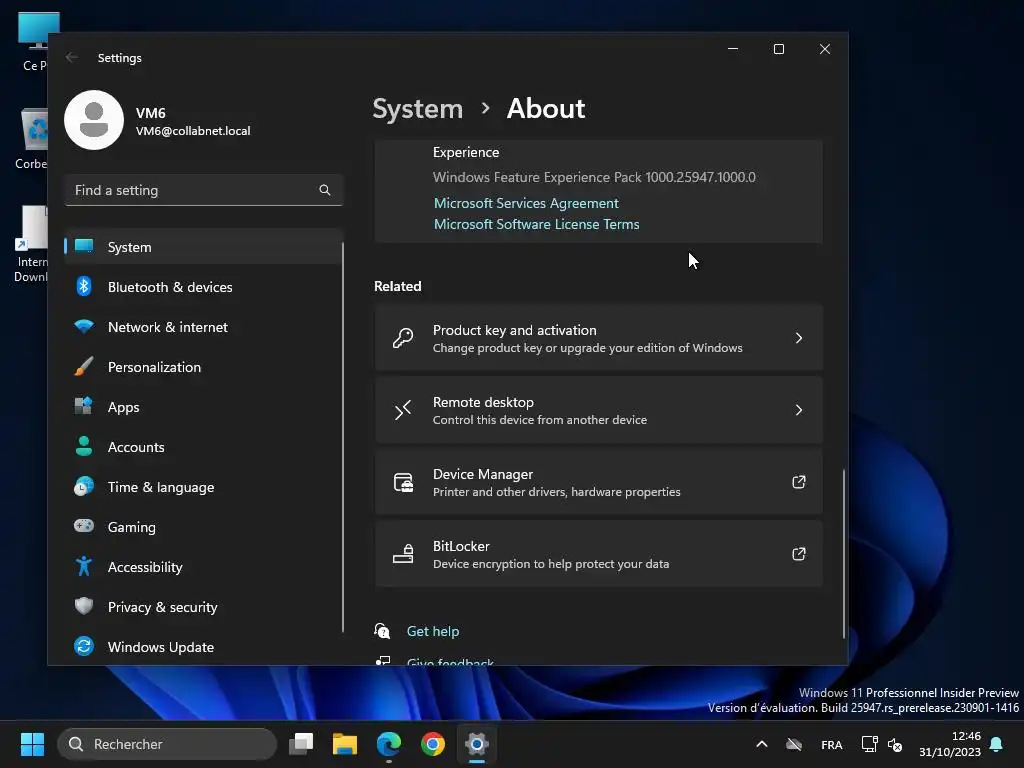Click the Settings back arrow
Viewport: 1024px width, 768px height.
coord(72,57)
